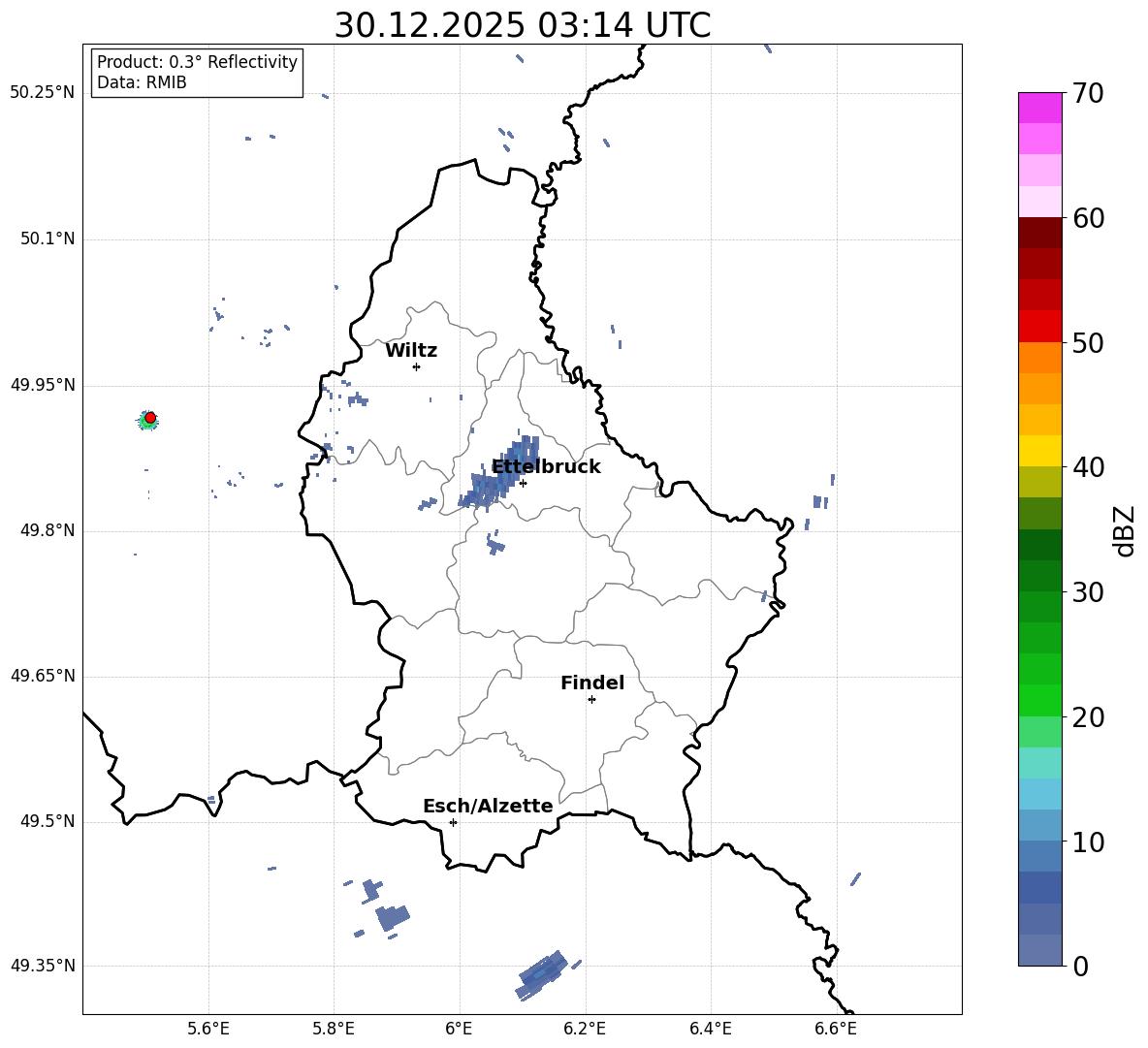The width and height of the screenshot is (1148, 1048).
Task: Click the title 30.12.2025 03:14 UTC
Action: [523, 25]
